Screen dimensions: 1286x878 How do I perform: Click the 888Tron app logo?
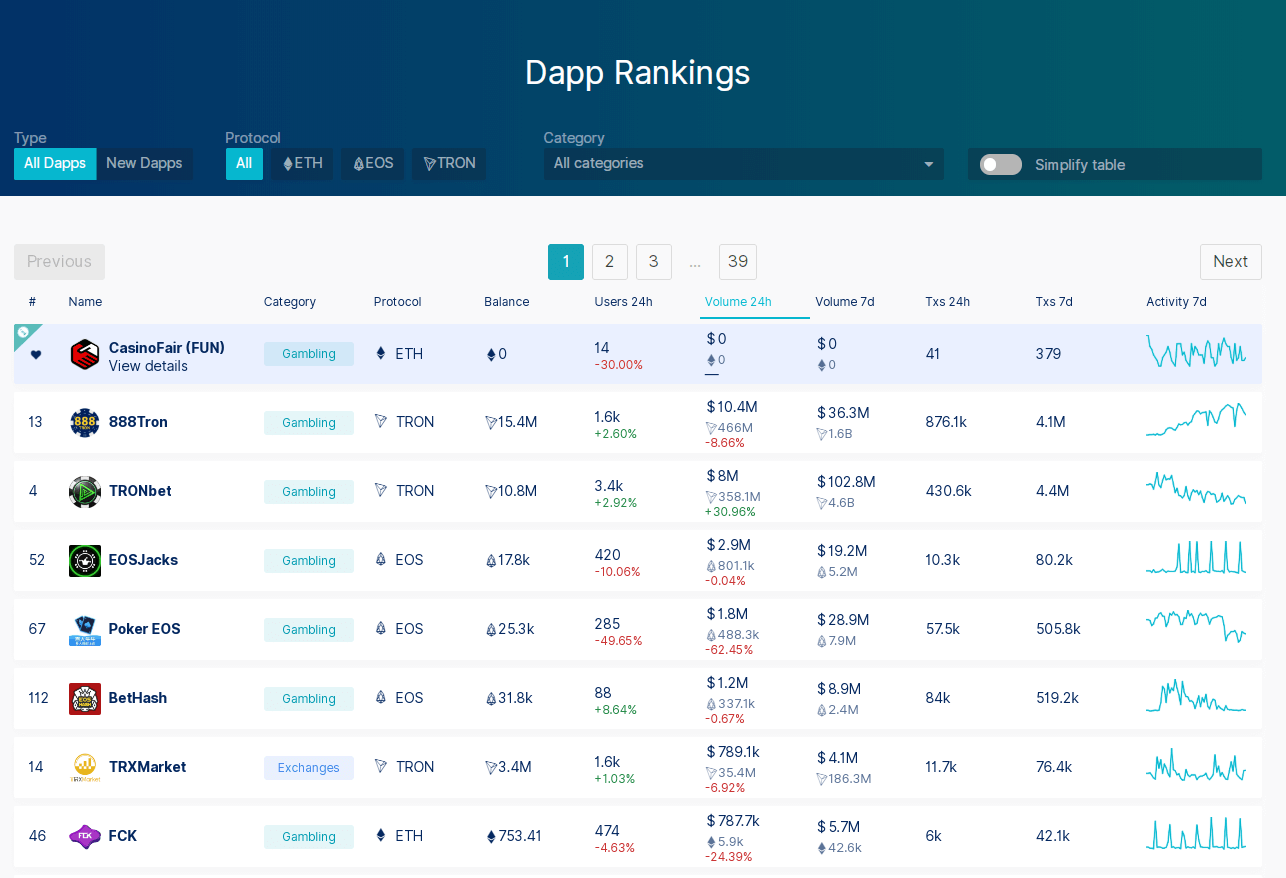click(85, 422)
